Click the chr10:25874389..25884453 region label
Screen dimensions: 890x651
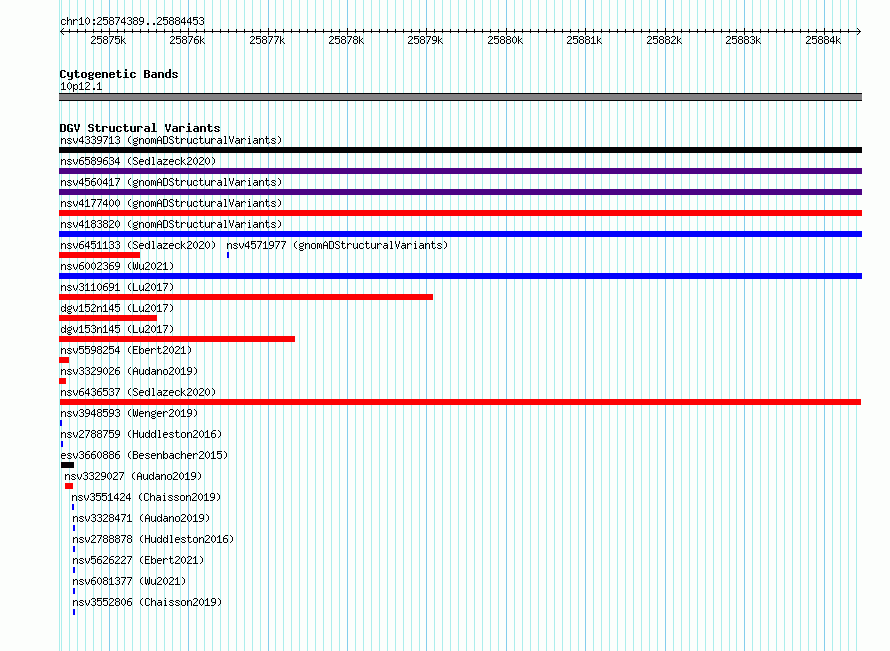132,21
